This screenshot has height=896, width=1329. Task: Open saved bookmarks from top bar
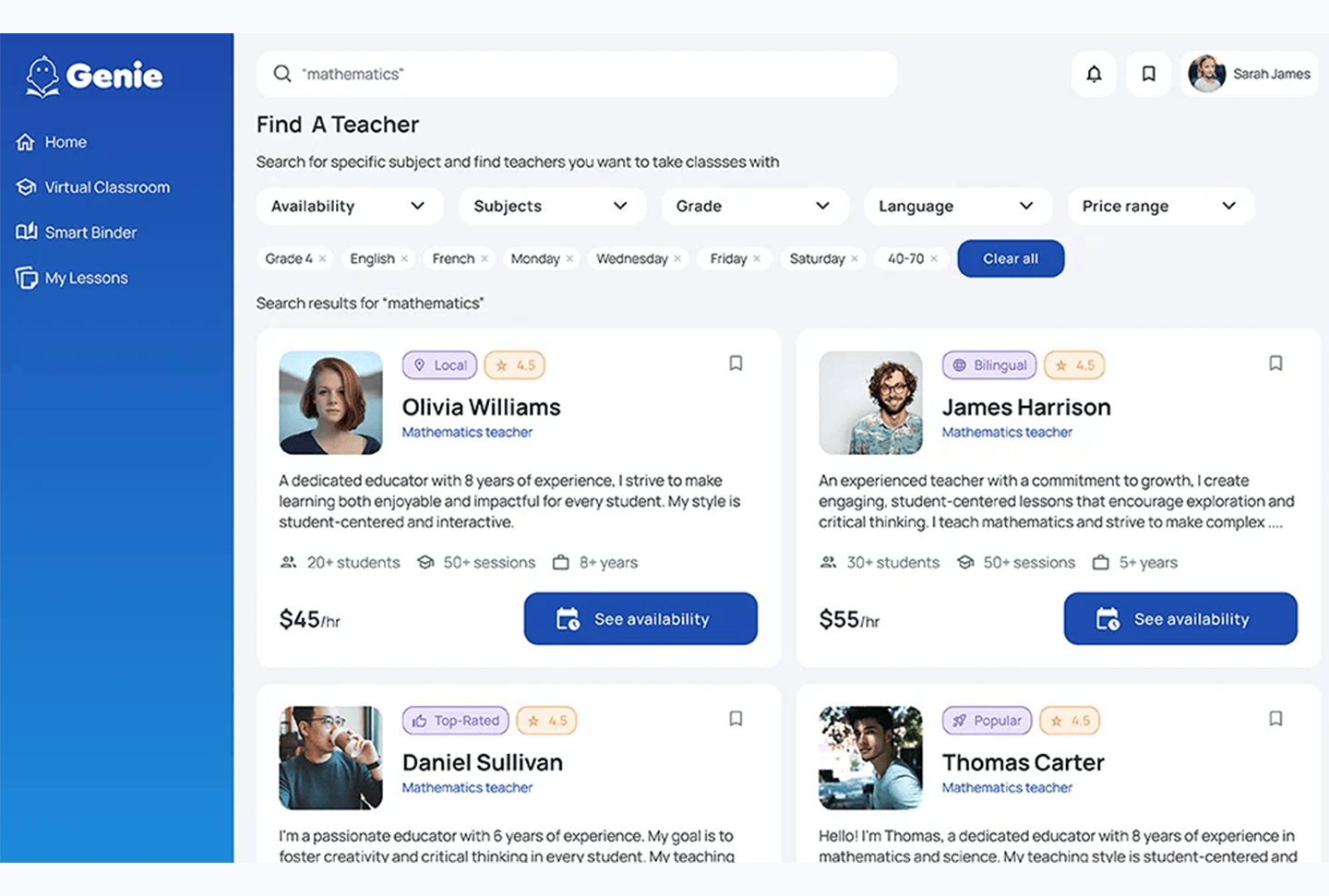[x=1148, y=74]
